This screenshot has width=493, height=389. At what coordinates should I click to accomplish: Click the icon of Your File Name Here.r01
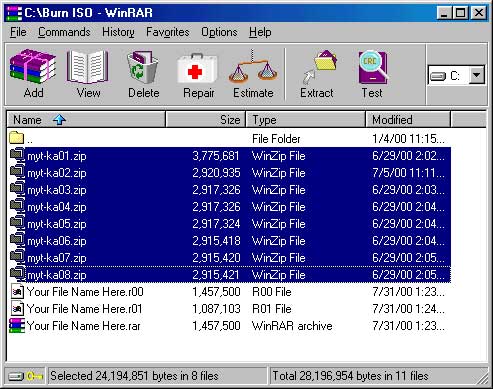(x=17, y=308)
